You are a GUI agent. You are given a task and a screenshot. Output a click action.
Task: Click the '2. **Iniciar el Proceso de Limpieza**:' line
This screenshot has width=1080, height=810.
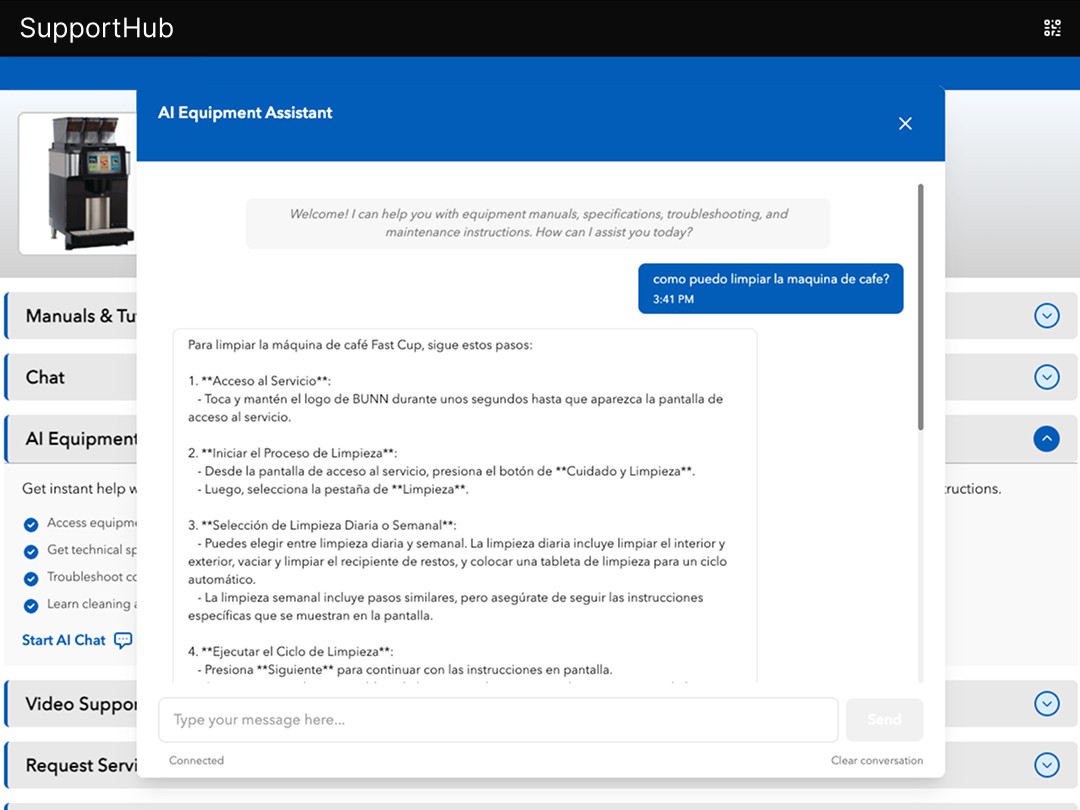pos(293,453)
